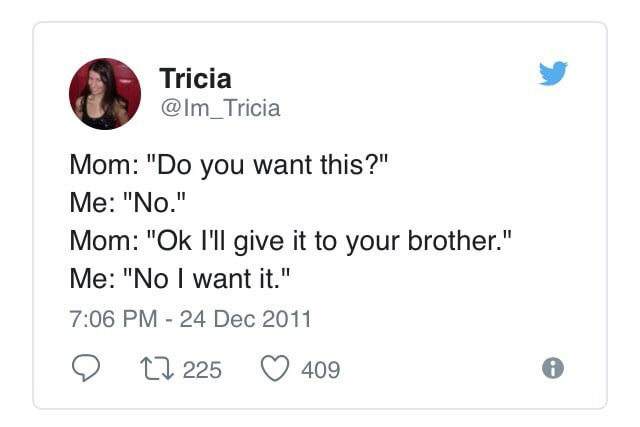Click the word Mom on the first line
Viewport: 640px width, 427px height.
[100, 165]
